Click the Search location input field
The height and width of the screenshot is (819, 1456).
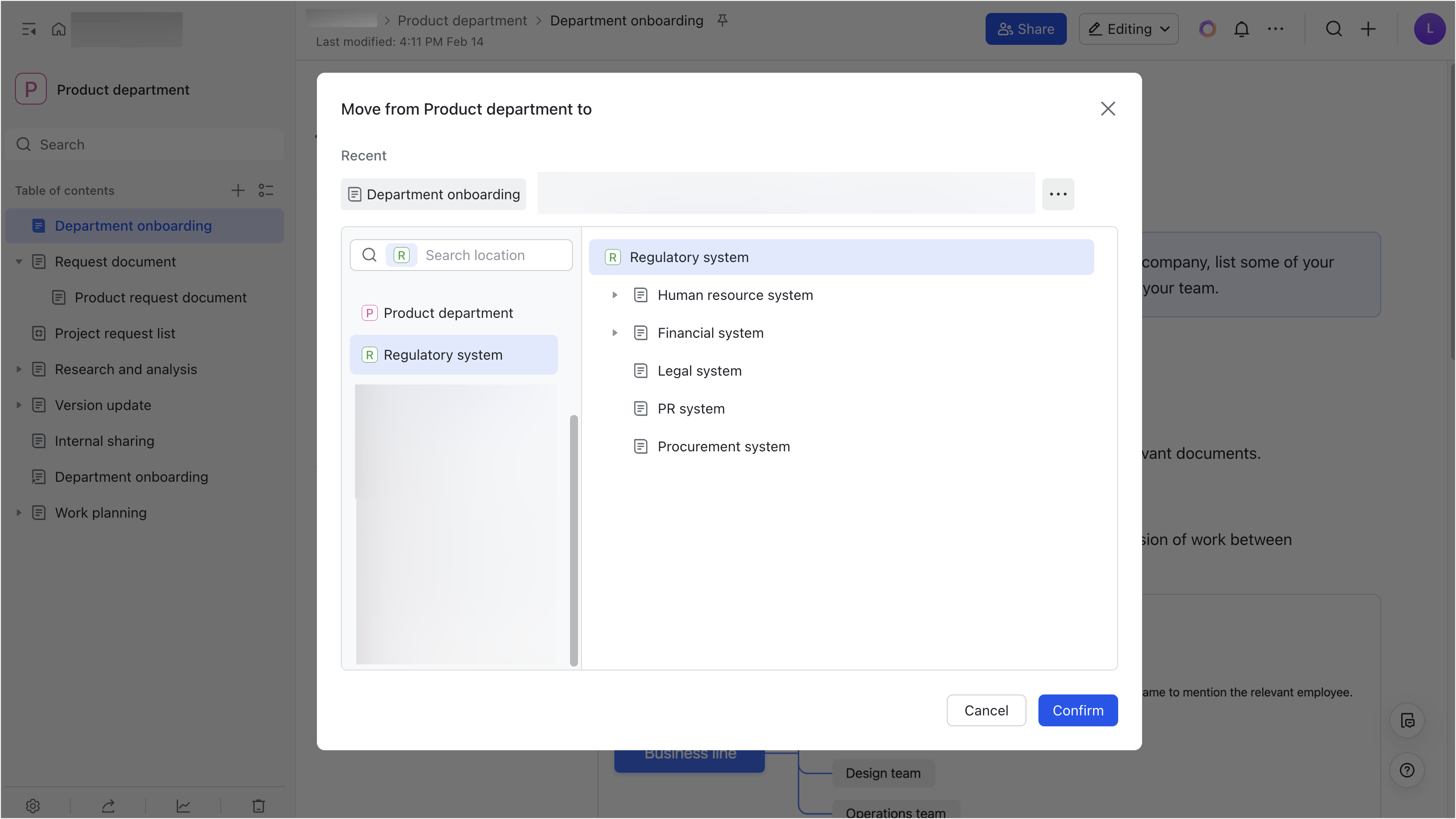click(x=460, y=255)
